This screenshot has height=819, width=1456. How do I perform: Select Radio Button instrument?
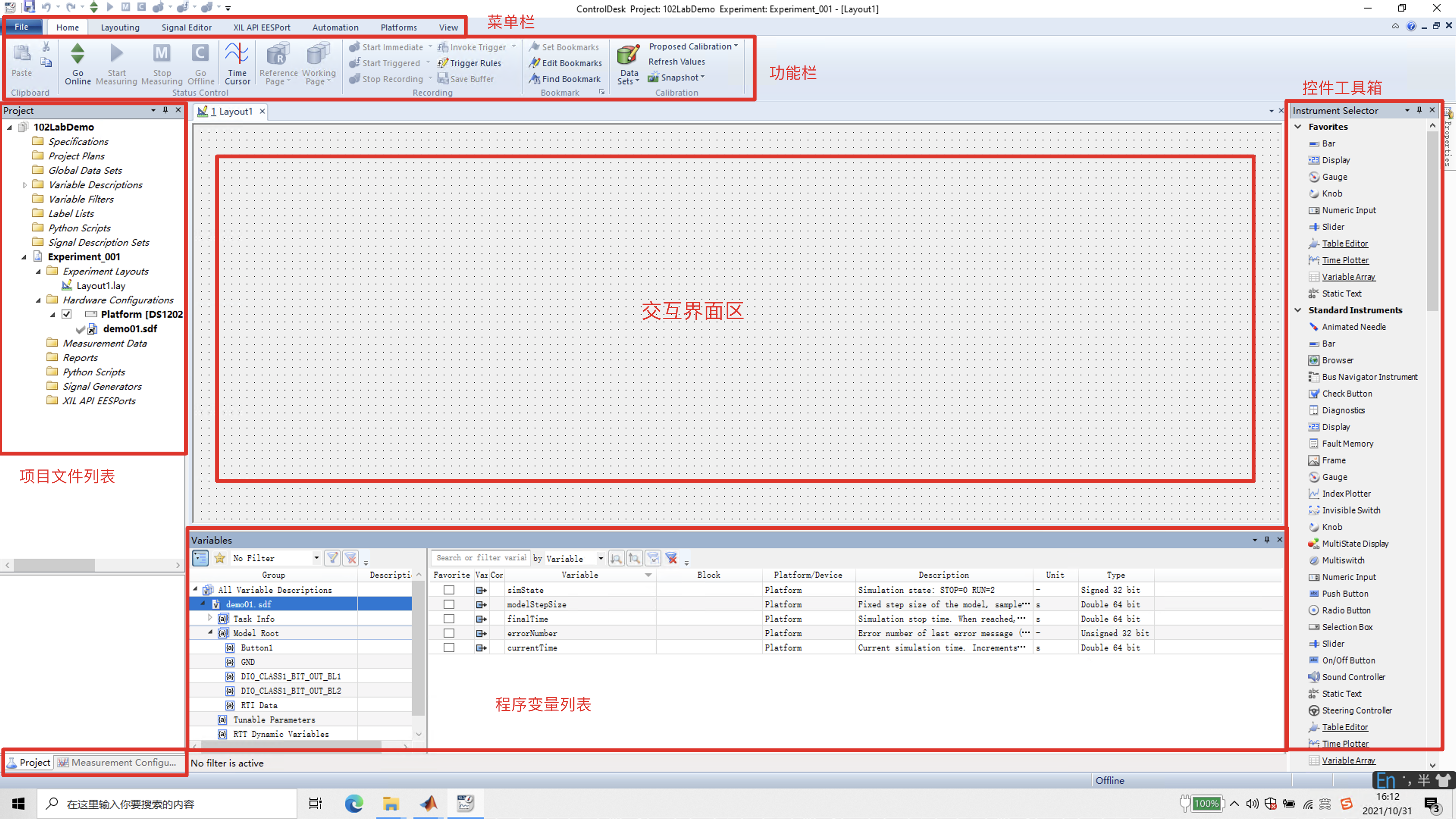tap(1340, 610)
